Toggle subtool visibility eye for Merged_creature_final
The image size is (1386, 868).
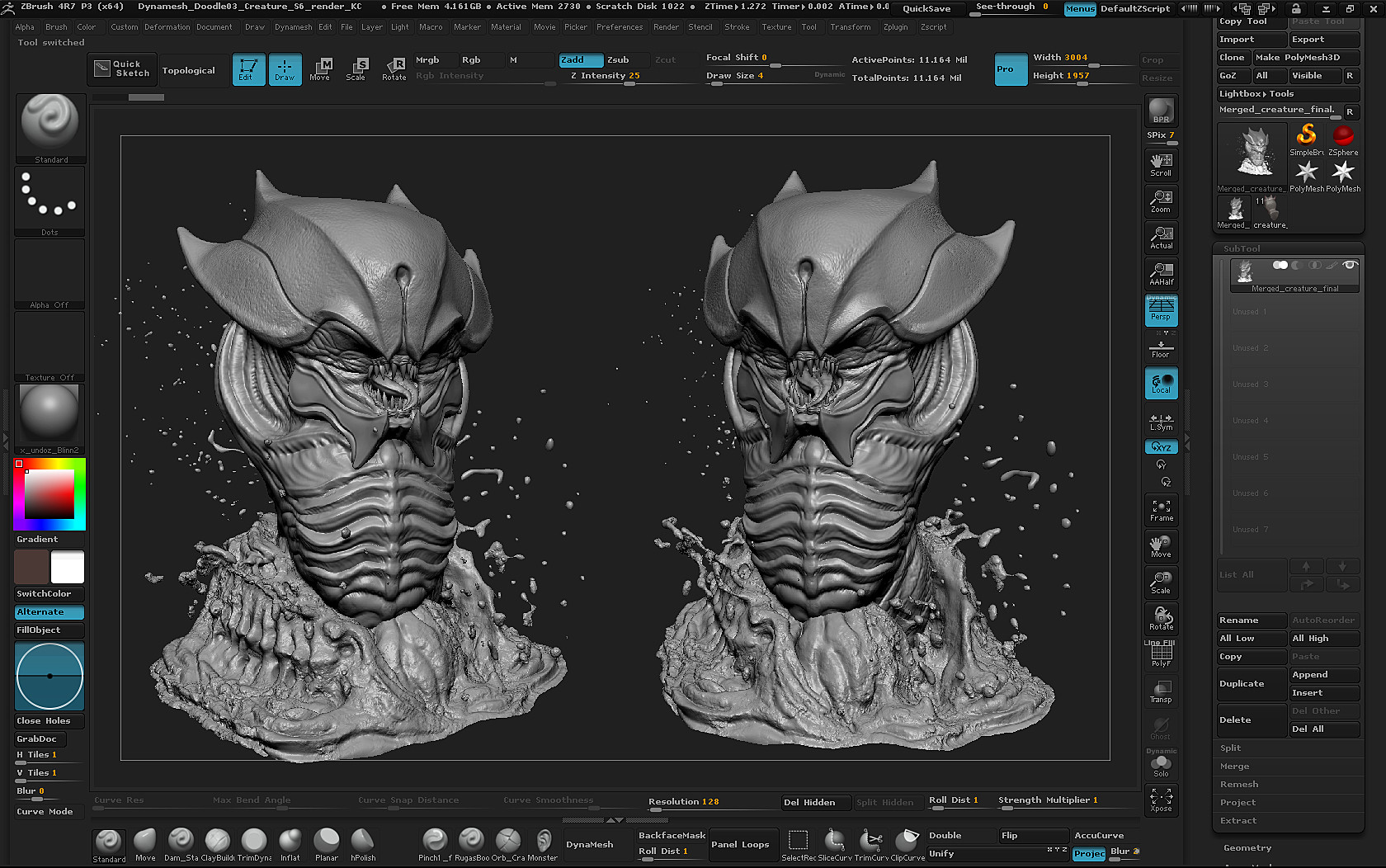[1350, 265]
